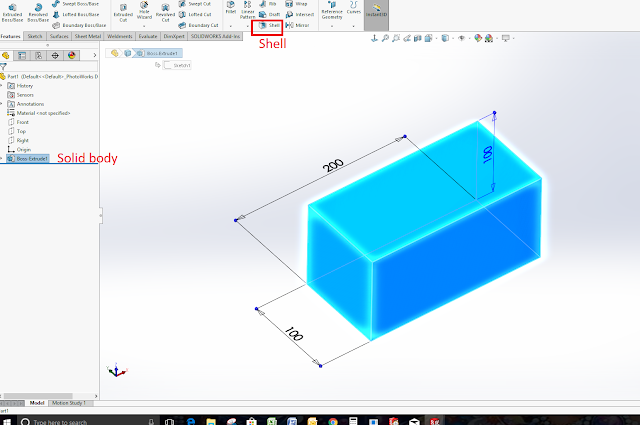Open the Reference Geometry tool
640x425 pixels.
[332, 10]
